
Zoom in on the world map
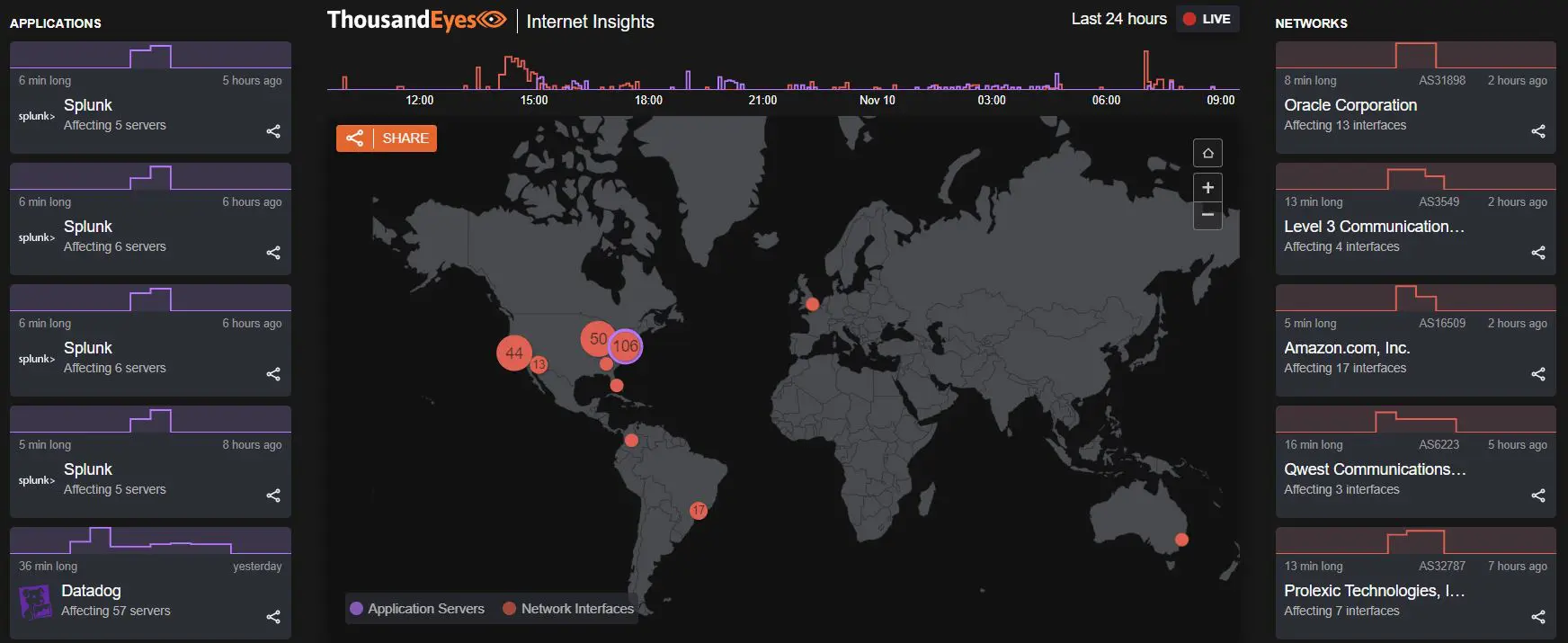click(x=1207, y=187)
